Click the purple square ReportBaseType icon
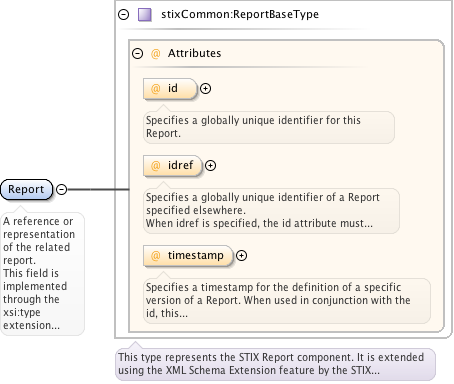The image size is (454, 384). [x=145, y=15]
